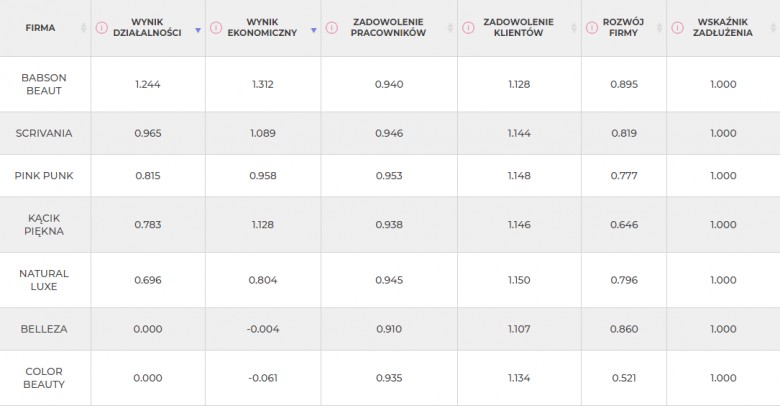Click info icon next to Rozwój Firmy
This screenshot has height=406, width=780.
tap(592, 28)
